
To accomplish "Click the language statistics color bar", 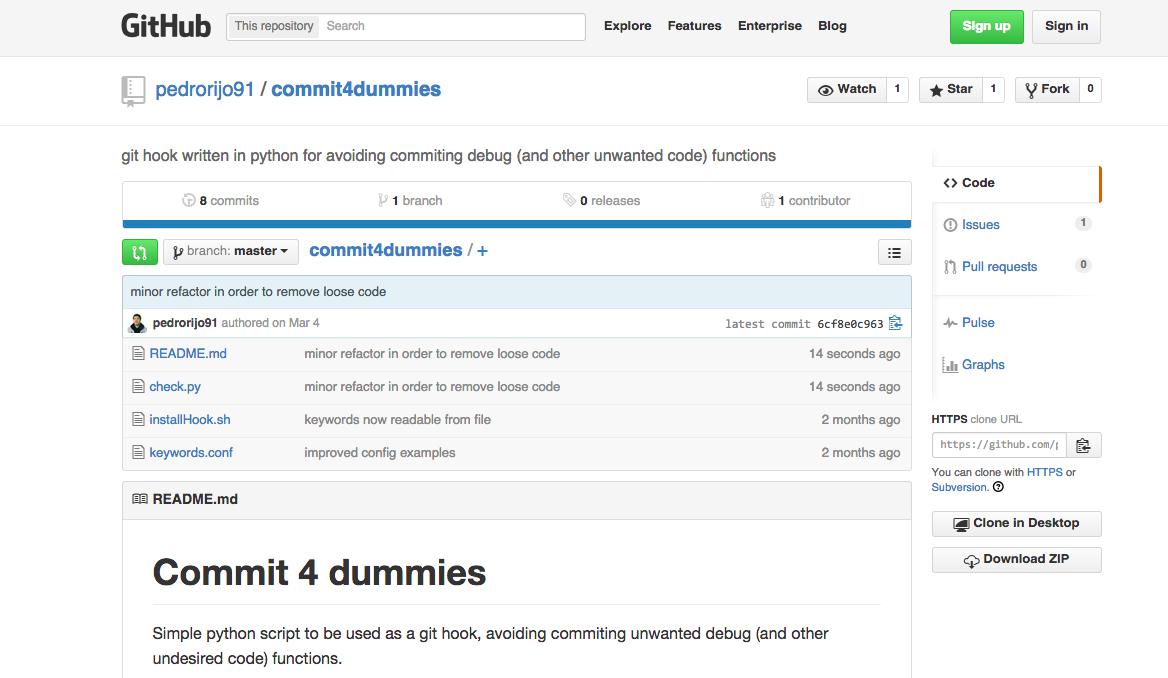I will (517, 224).
